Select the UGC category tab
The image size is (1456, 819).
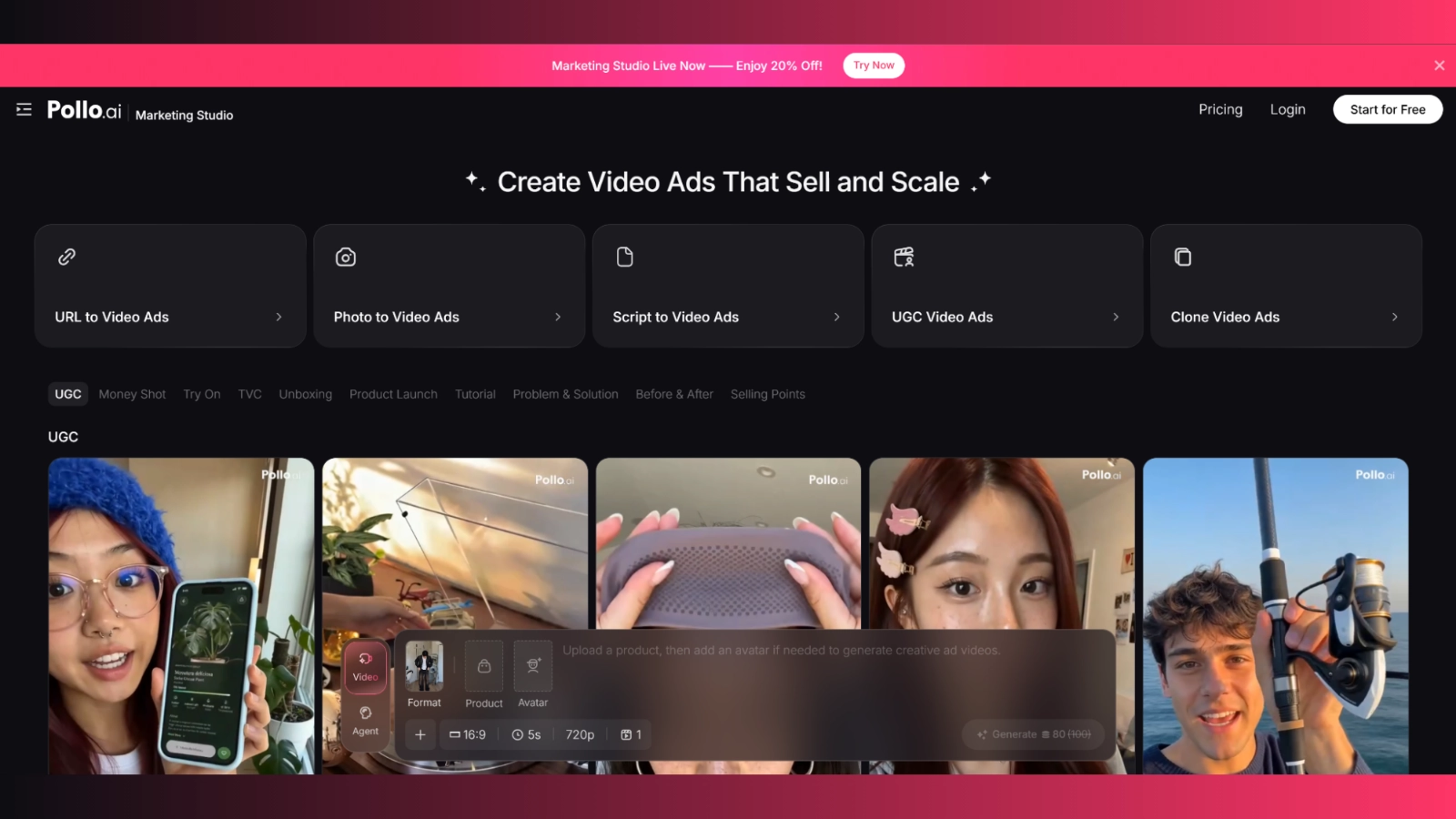pos(68,394)
